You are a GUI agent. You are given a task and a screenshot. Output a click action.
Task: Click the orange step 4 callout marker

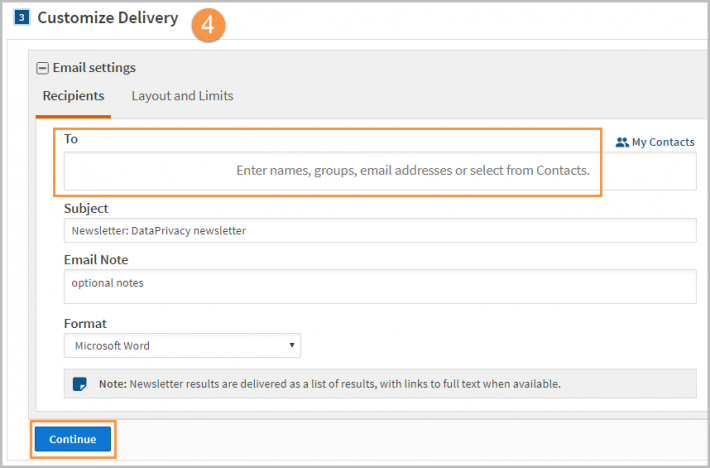(208, 25)
